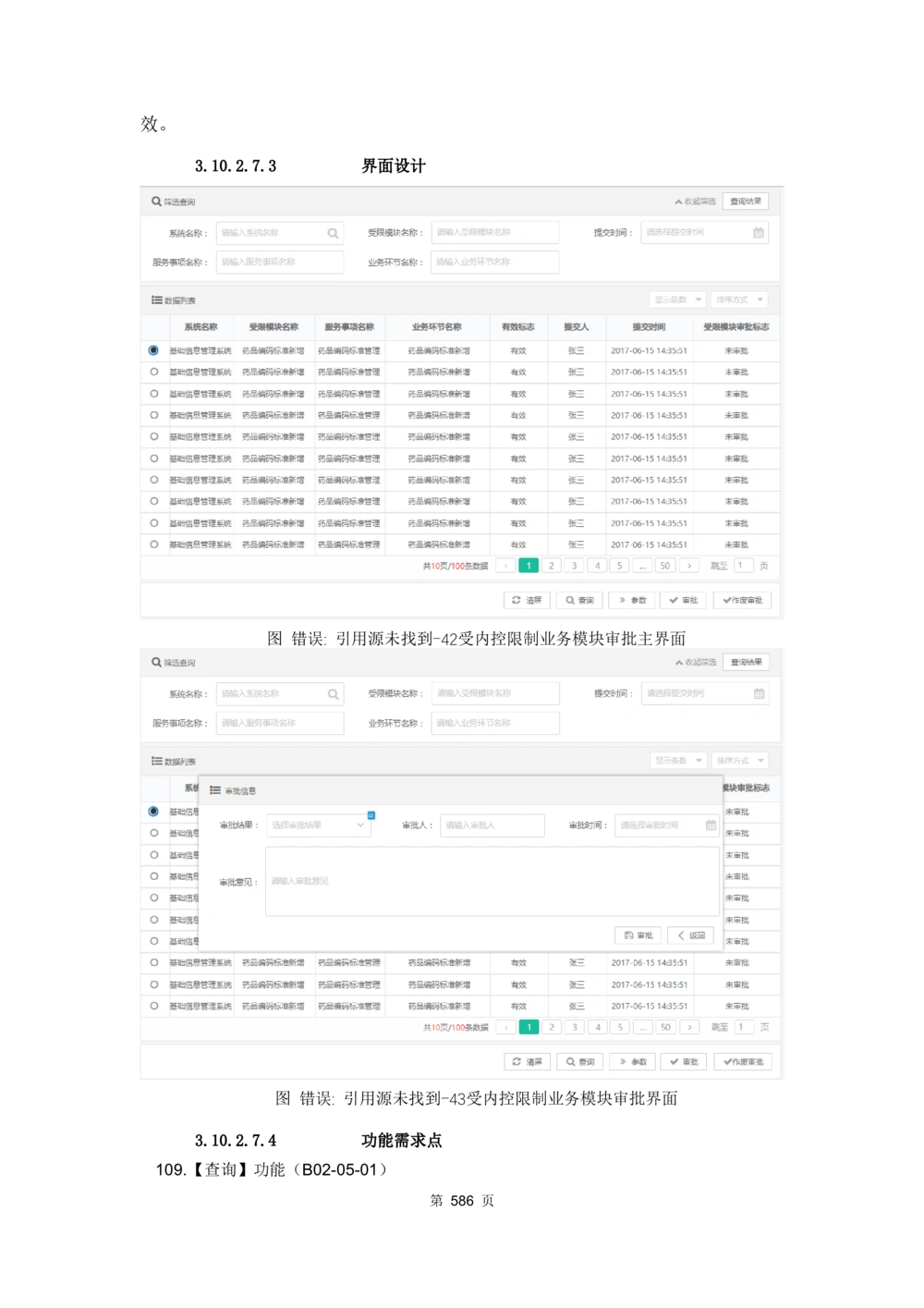
Task: Click the checkmark 审批 icon in footer
Action: (x=672, y=599)
